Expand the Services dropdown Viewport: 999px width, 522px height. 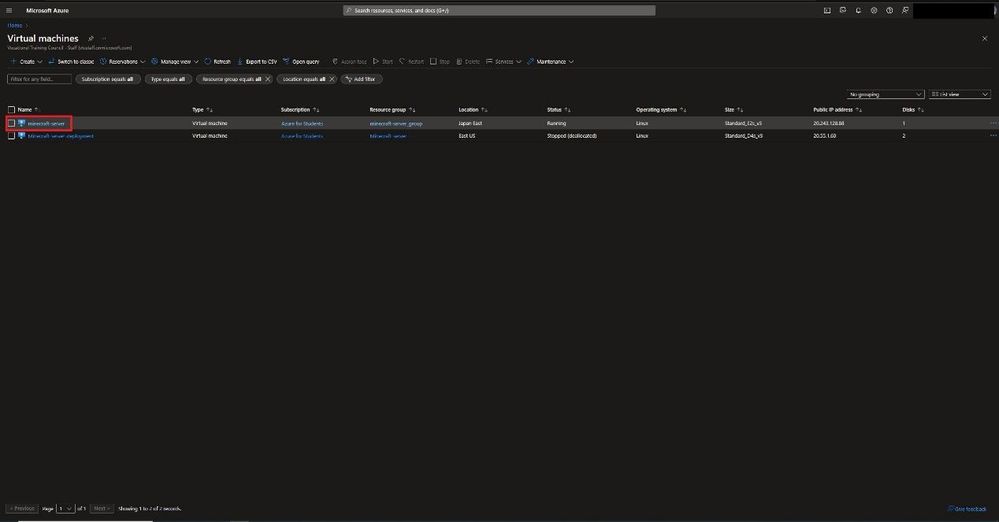tap(504, 62)
